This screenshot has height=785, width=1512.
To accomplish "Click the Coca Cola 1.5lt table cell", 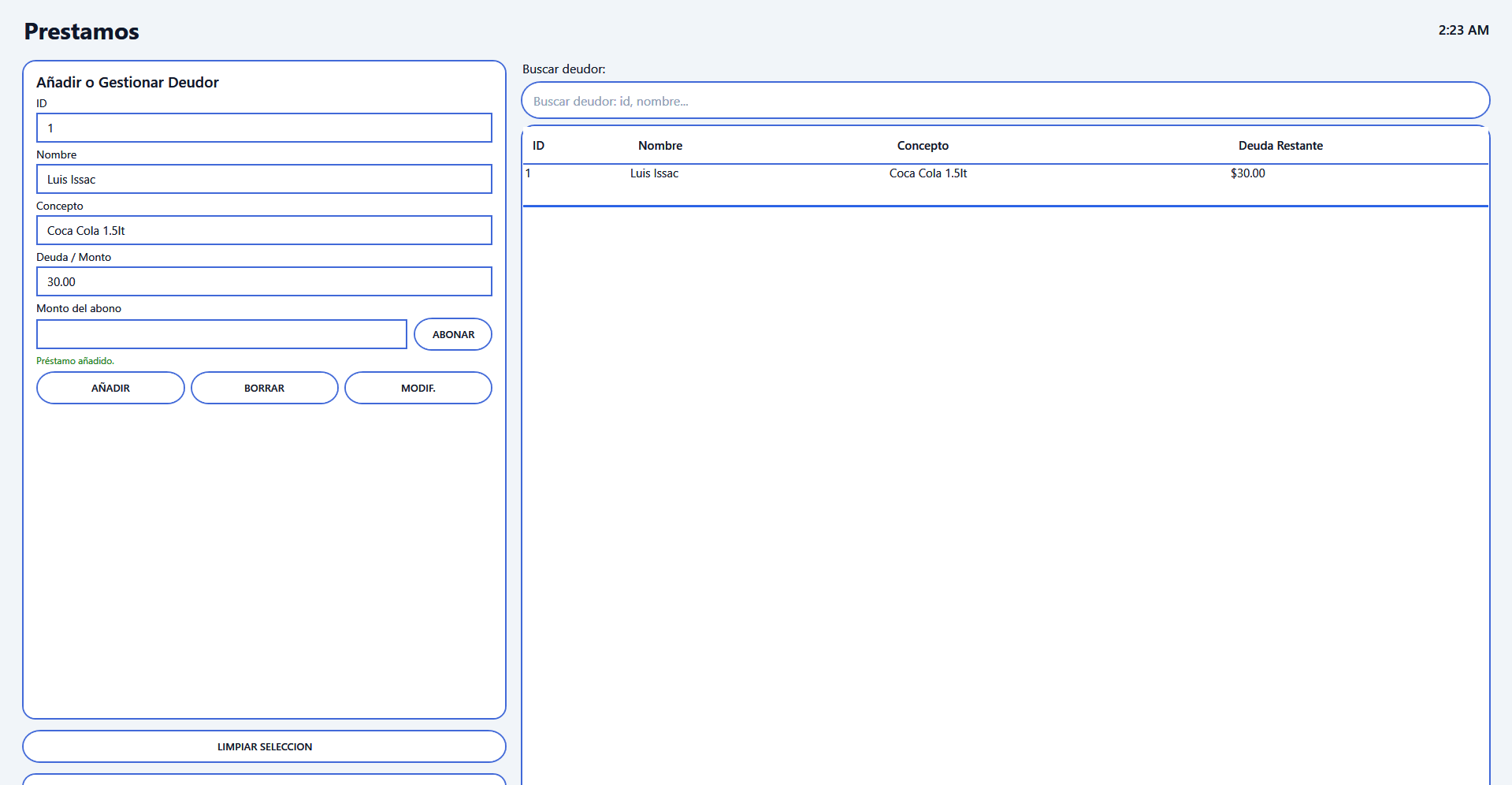I will [x=928, y=173].
